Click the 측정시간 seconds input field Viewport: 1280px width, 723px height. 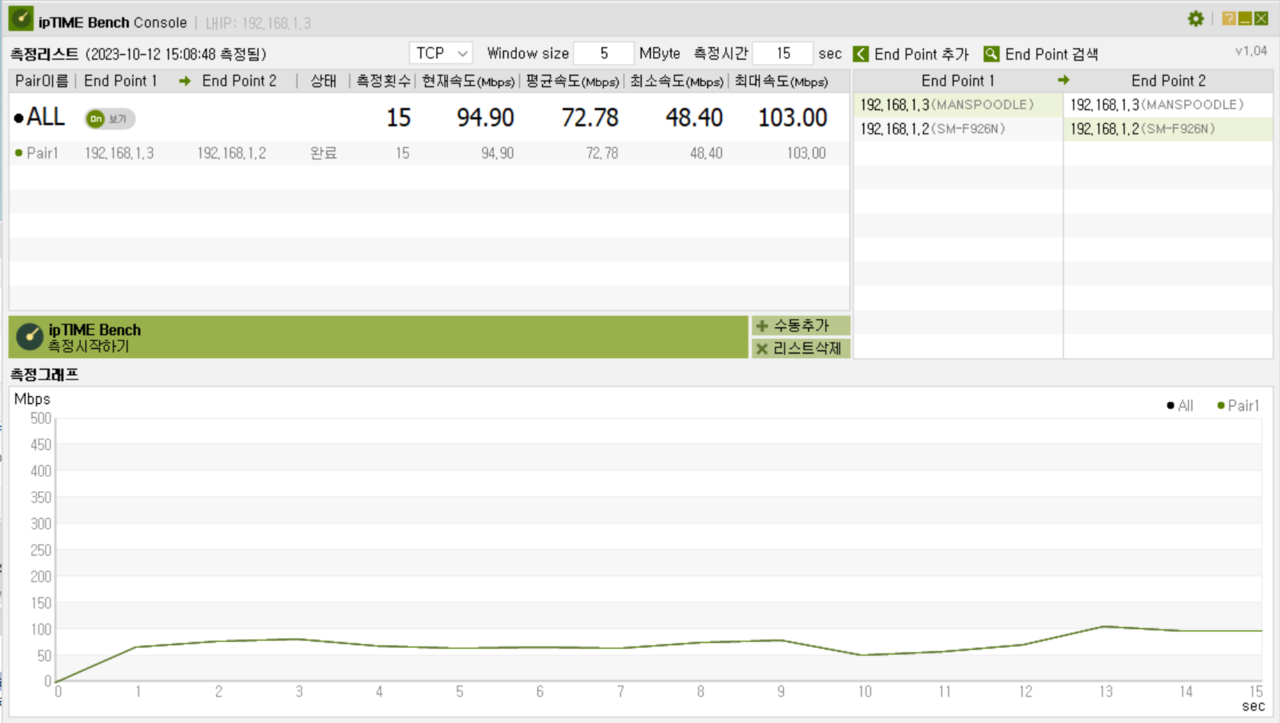point(782,54)
